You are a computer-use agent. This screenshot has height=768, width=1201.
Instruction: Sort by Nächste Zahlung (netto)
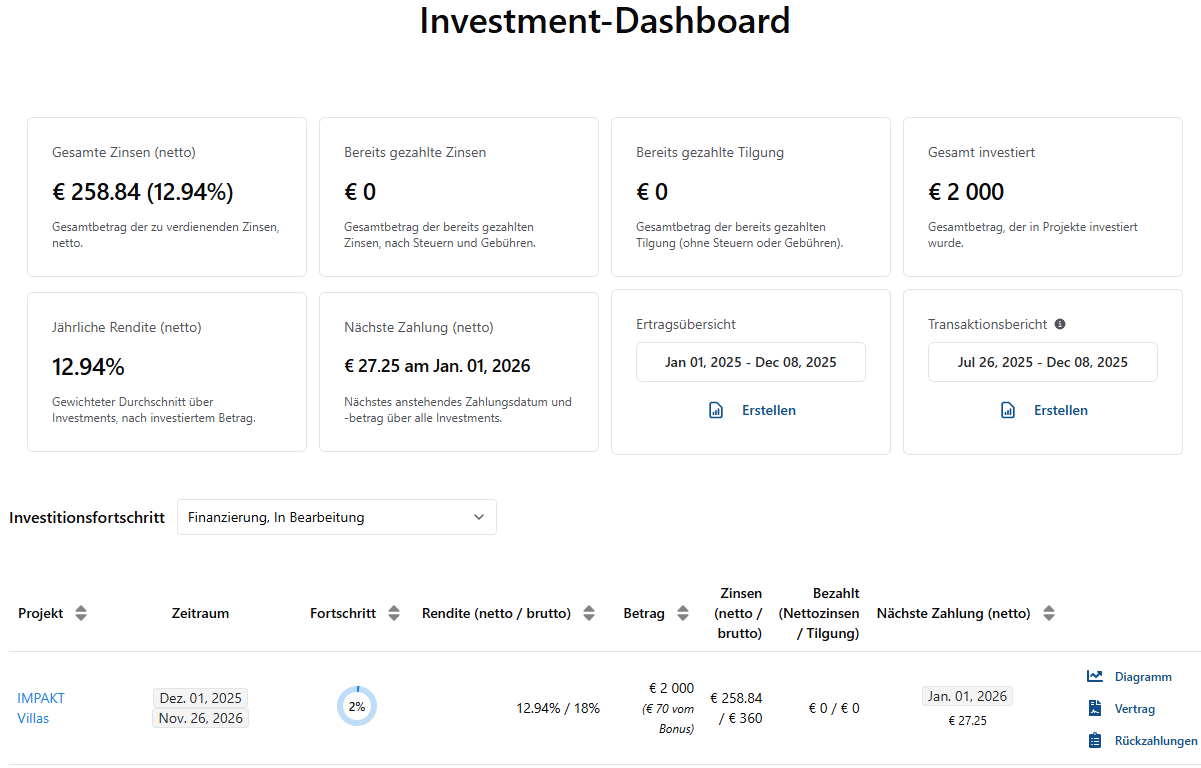(1049, 613)
